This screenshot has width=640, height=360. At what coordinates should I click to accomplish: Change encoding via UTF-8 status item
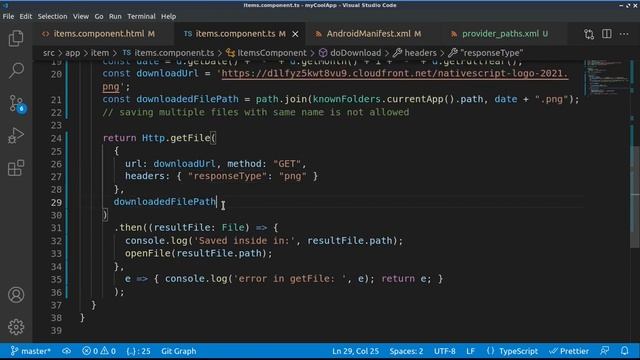point(444,351)
